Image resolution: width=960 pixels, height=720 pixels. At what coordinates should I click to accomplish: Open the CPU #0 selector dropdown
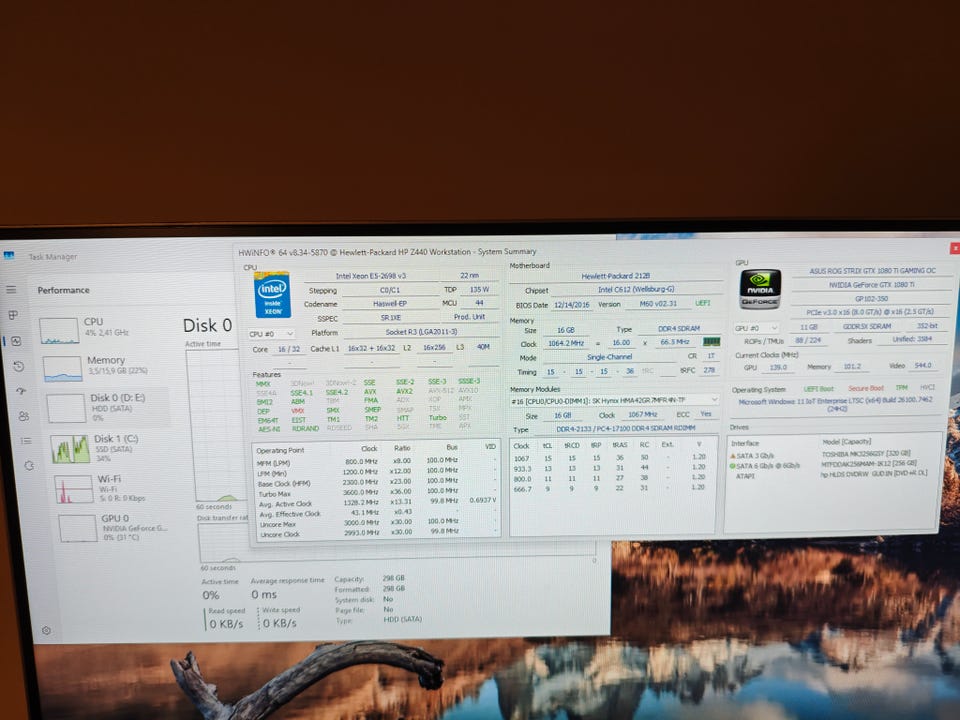(271, 334)
